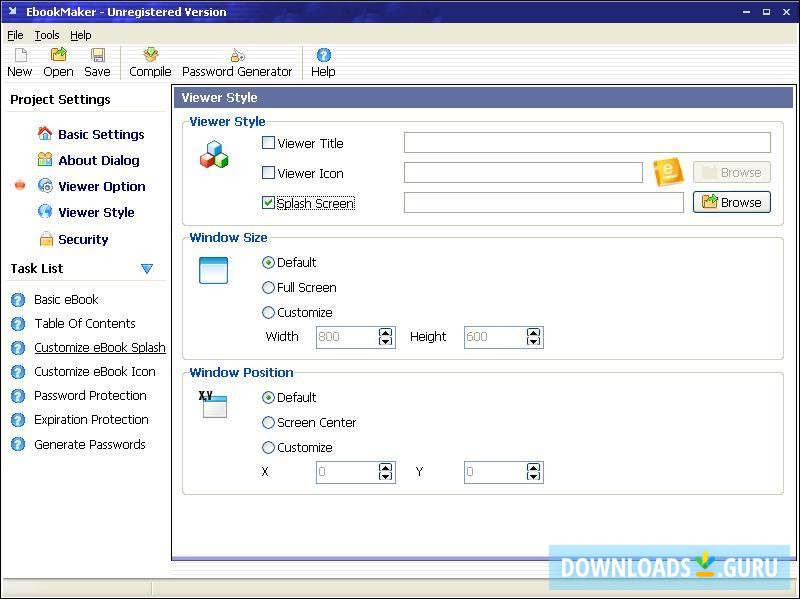The image size is (800, 600).
Task: Open the Security settings page
Action: point(88,239)
